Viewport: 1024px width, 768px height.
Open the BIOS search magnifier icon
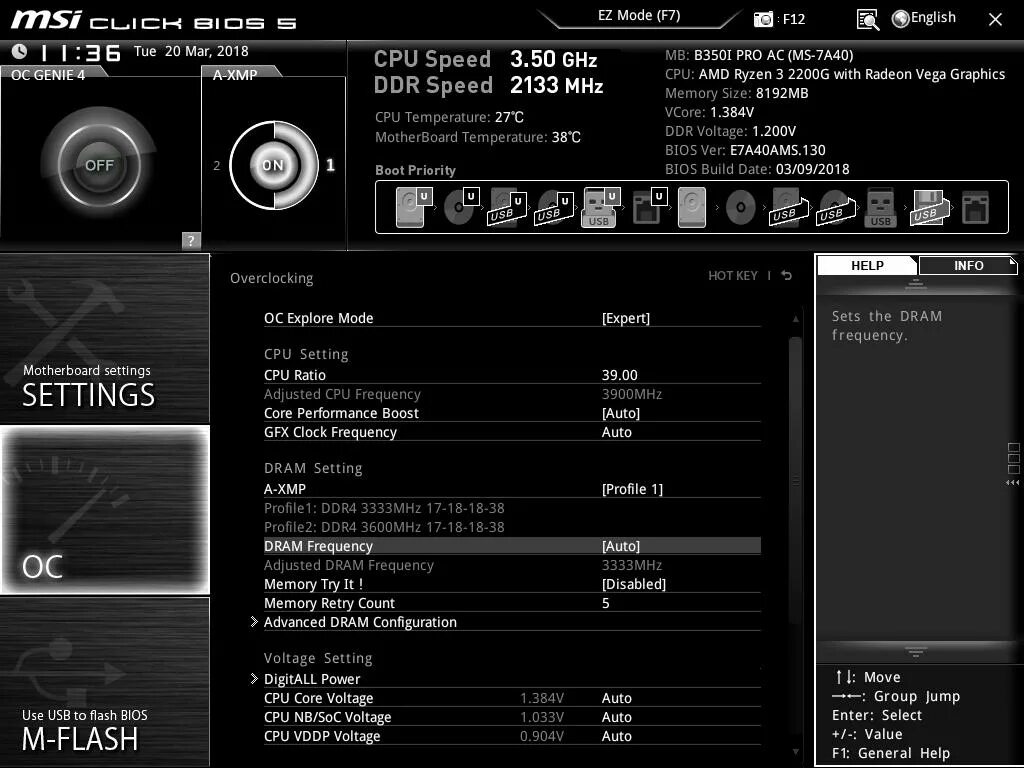pos(867,20)
